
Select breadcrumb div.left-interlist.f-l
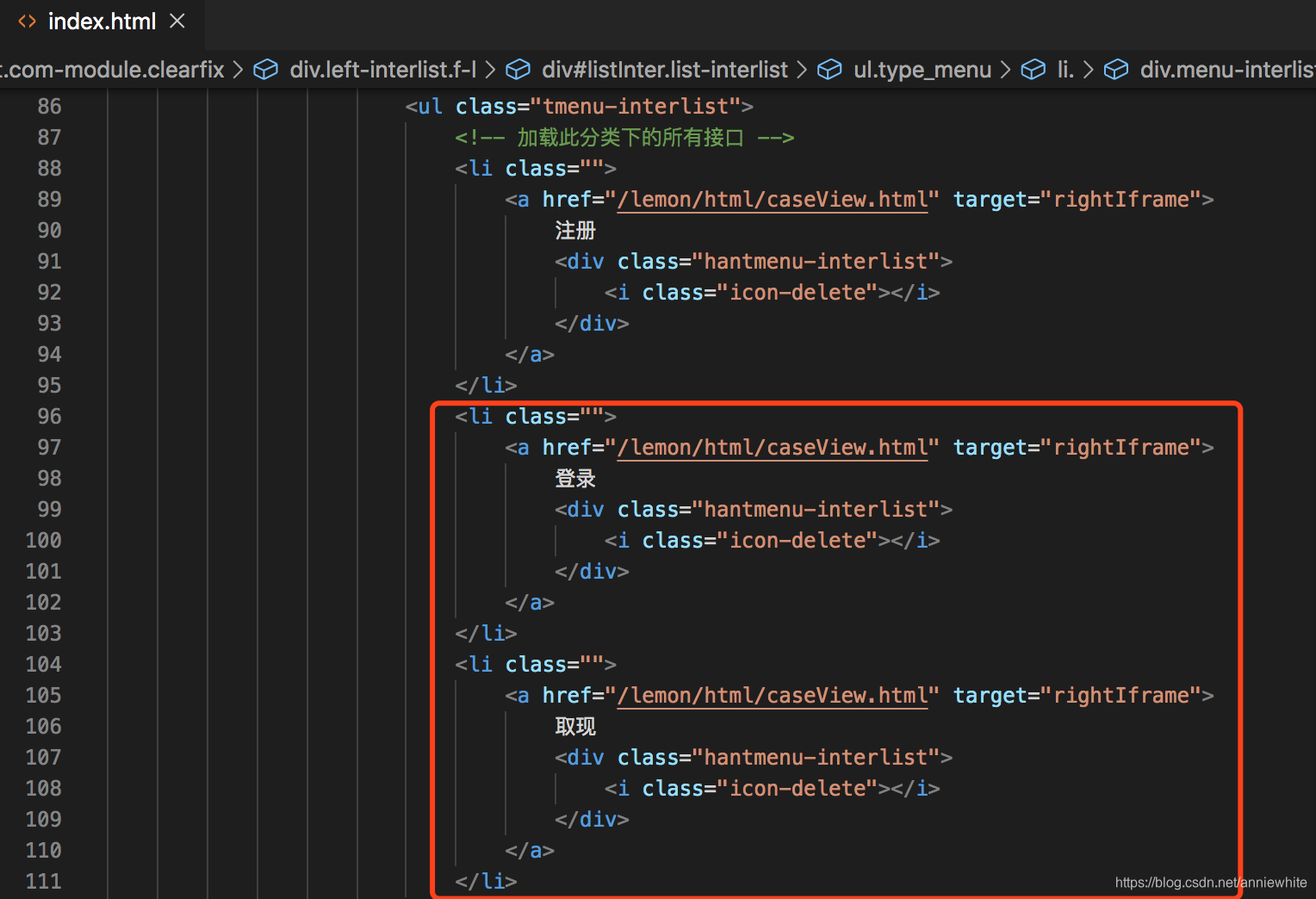point(382,70)
